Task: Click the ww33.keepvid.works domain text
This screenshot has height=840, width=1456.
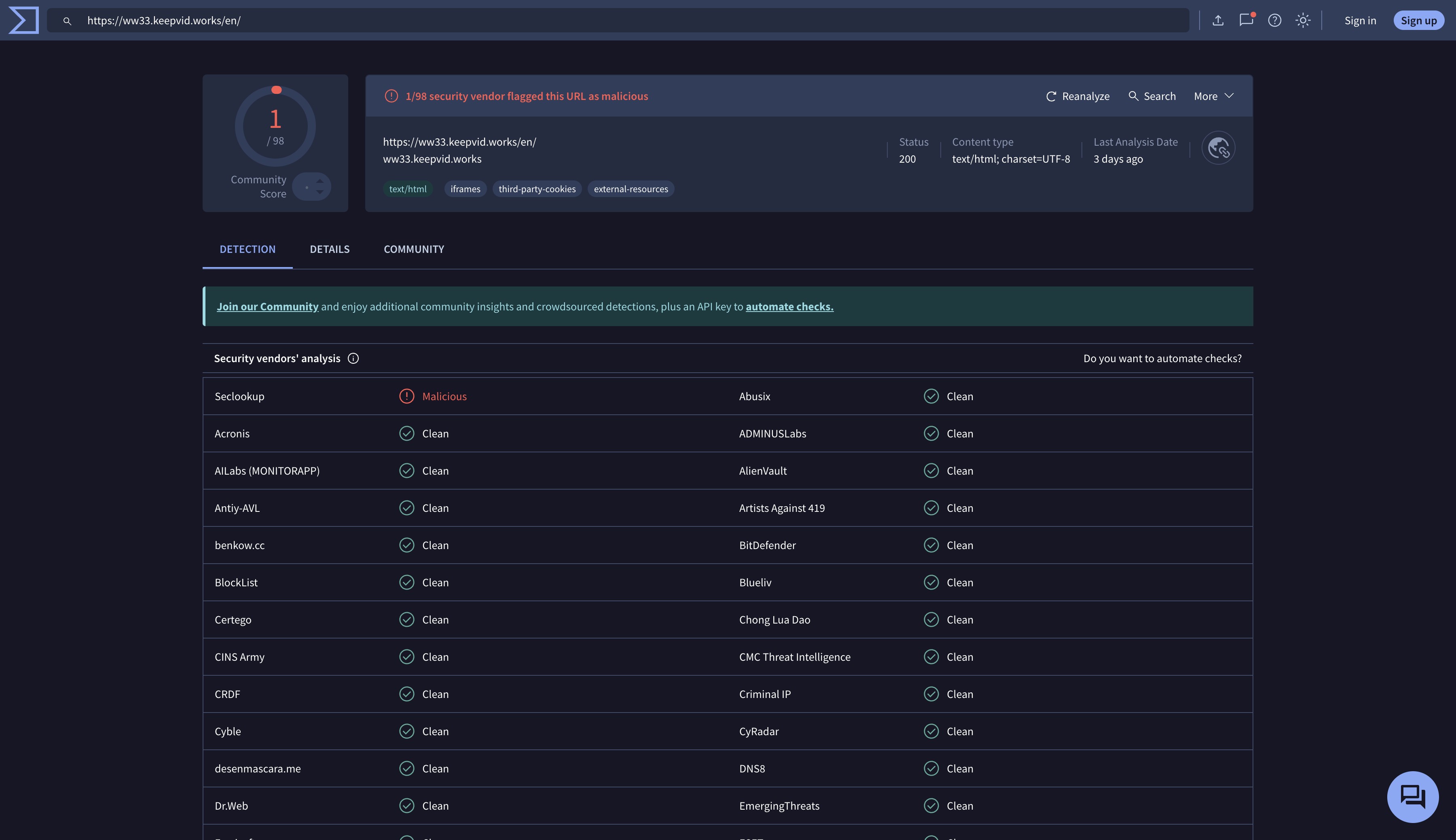Action: 432,159
